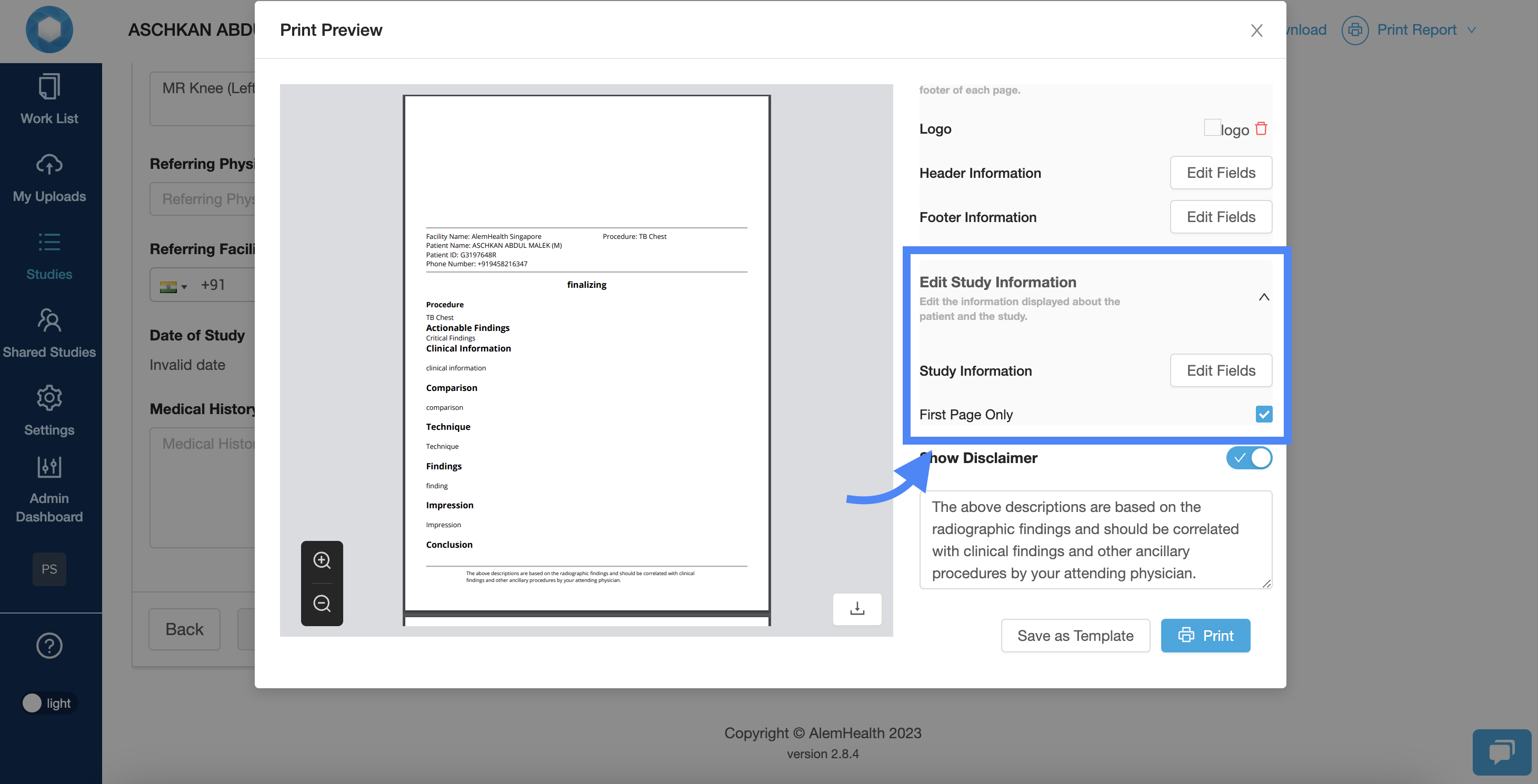This screenshot has height=784, width=1538.
Task: Click the Settings gear icon
Action: pyautogui.click(x=49, y=397)
